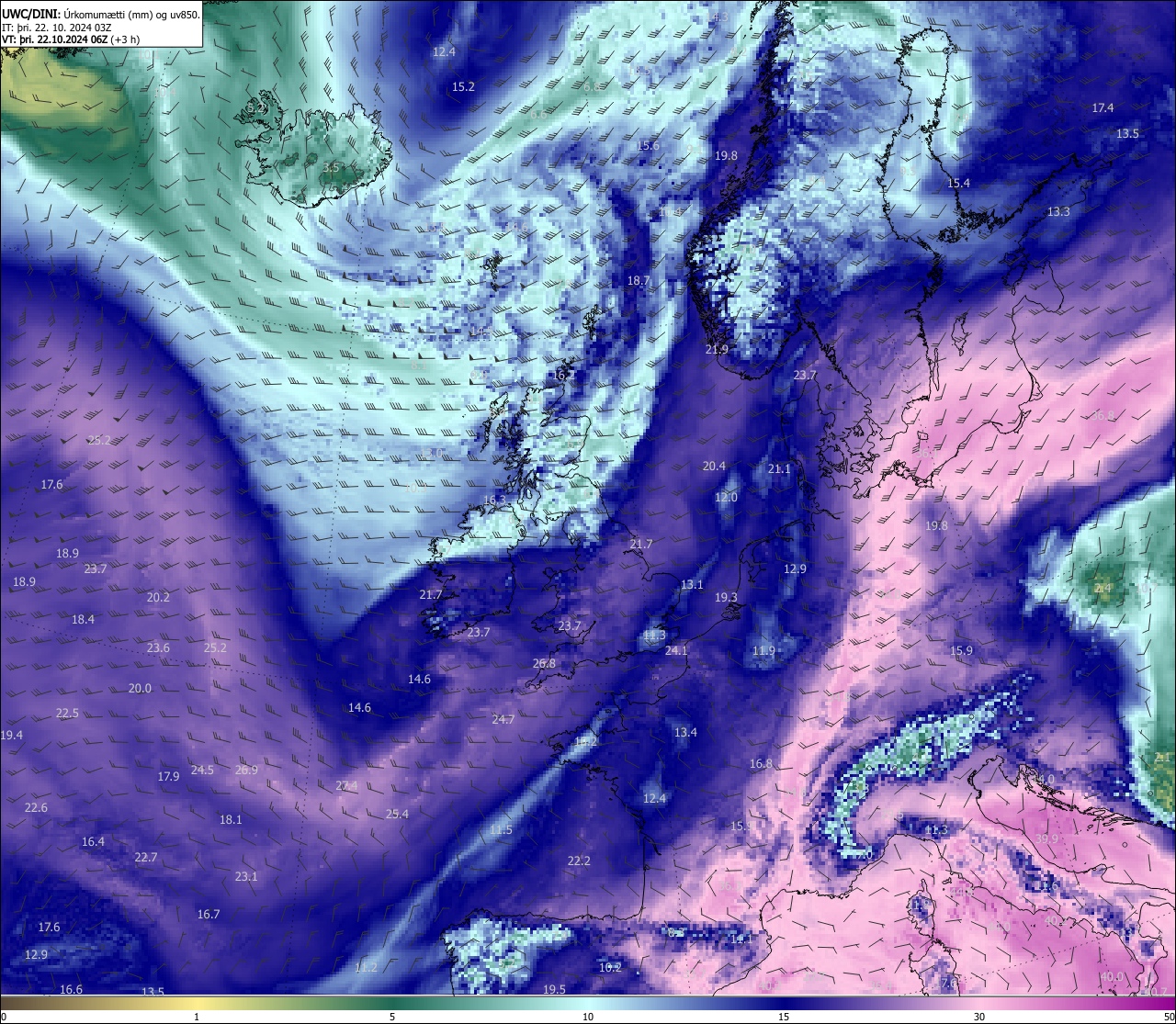Viewport: 1176px width, 1024px height.
Task: Click the 24.7 value in the Celtic Sea
Action: [x=503, y=720]
